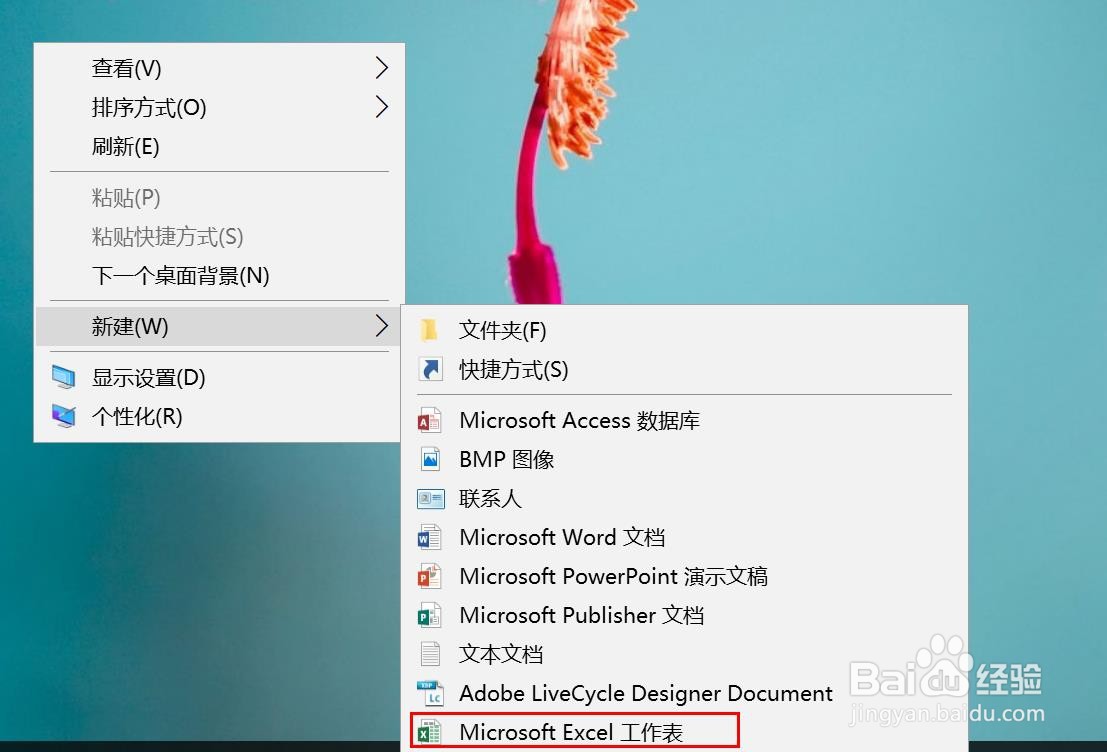This screenshot has width=1107, height=752.
Task: Click the Excel worksheet icon
Action: click(x=429, y=732)
